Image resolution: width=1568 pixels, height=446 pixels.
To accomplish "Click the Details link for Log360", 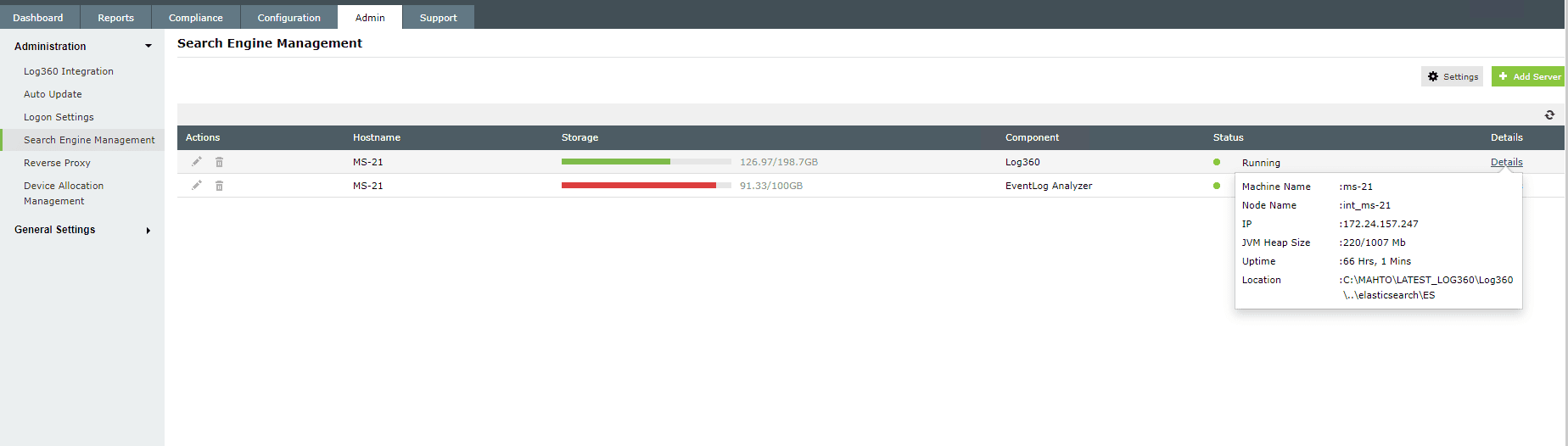I will tap(1507, 162).
